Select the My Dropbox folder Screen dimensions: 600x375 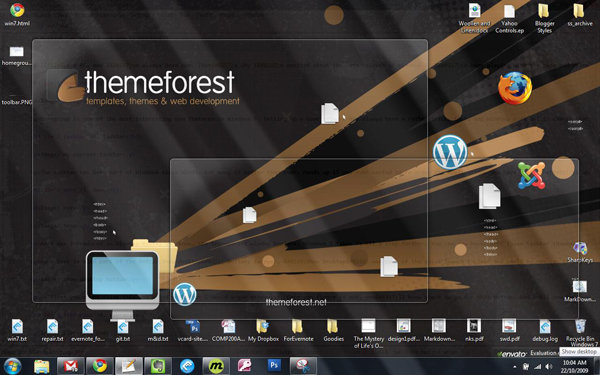263,331
